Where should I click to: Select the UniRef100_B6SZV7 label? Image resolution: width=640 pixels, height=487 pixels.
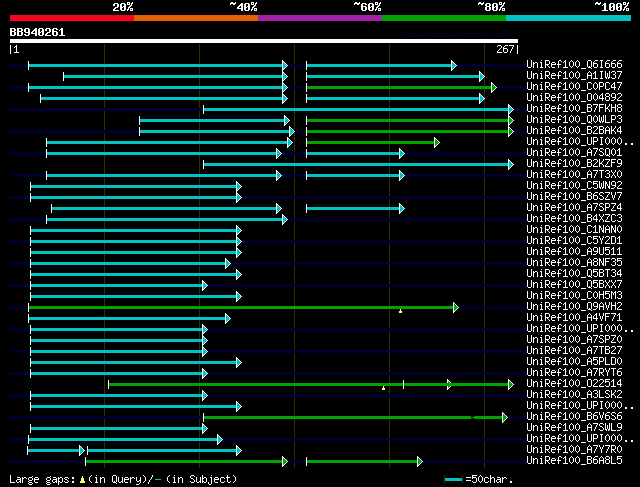[x=574, y=197]
